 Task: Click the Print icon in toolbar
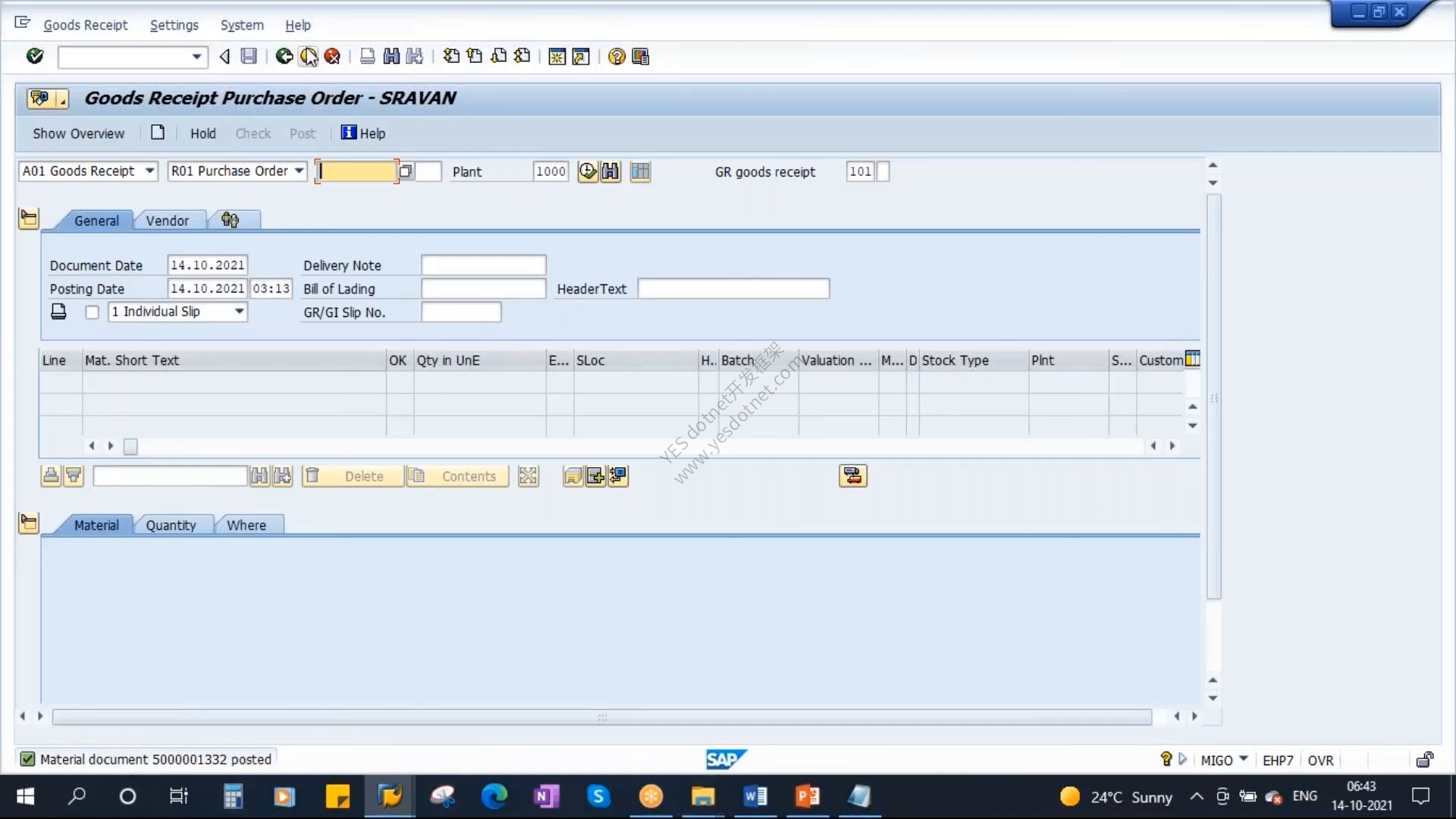(367, 56)
